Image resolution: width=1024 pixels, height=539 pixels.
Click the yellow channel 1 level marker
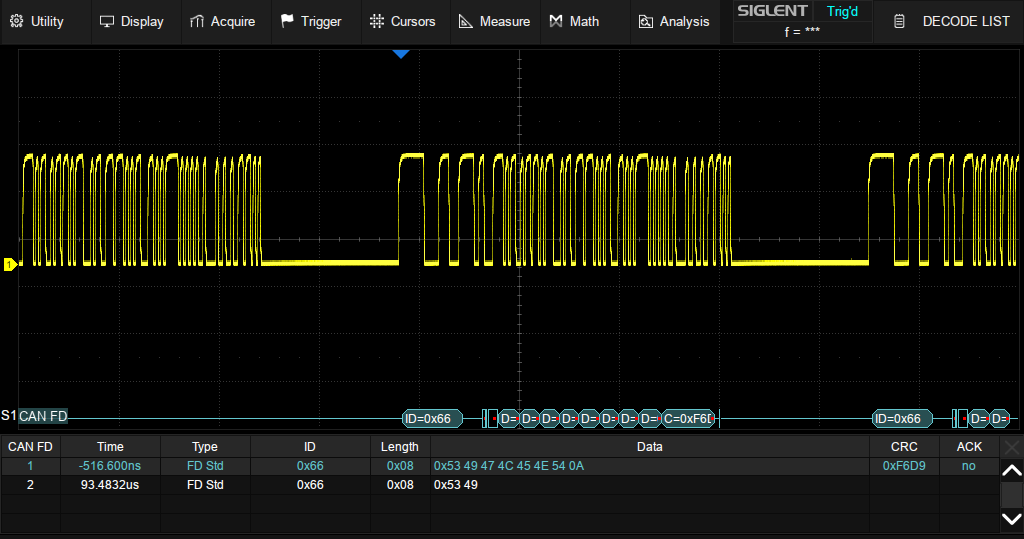(x=10, y=264)
